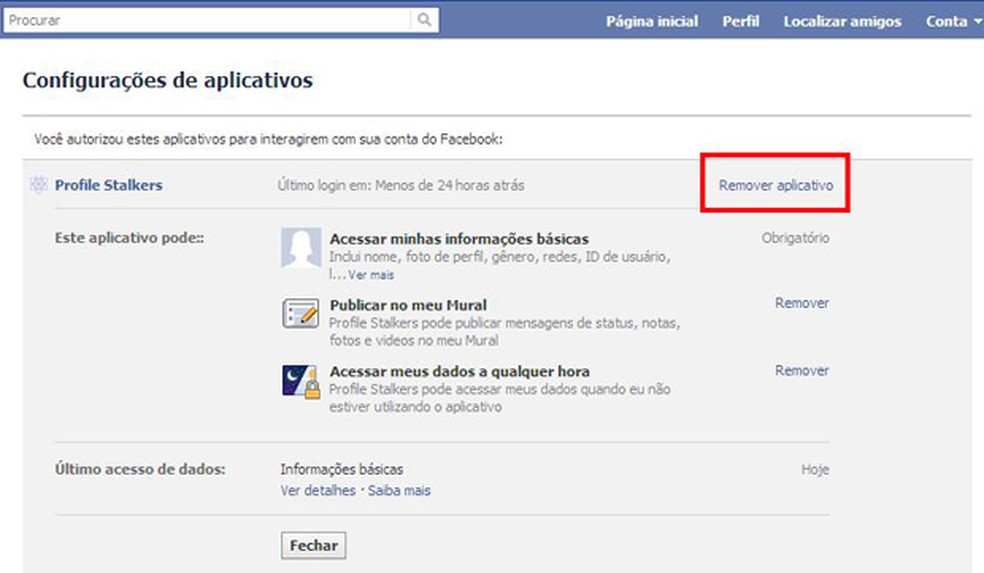Click the Fechar button
The height and width of the screenshot is (573, 984).
[313, 545]
